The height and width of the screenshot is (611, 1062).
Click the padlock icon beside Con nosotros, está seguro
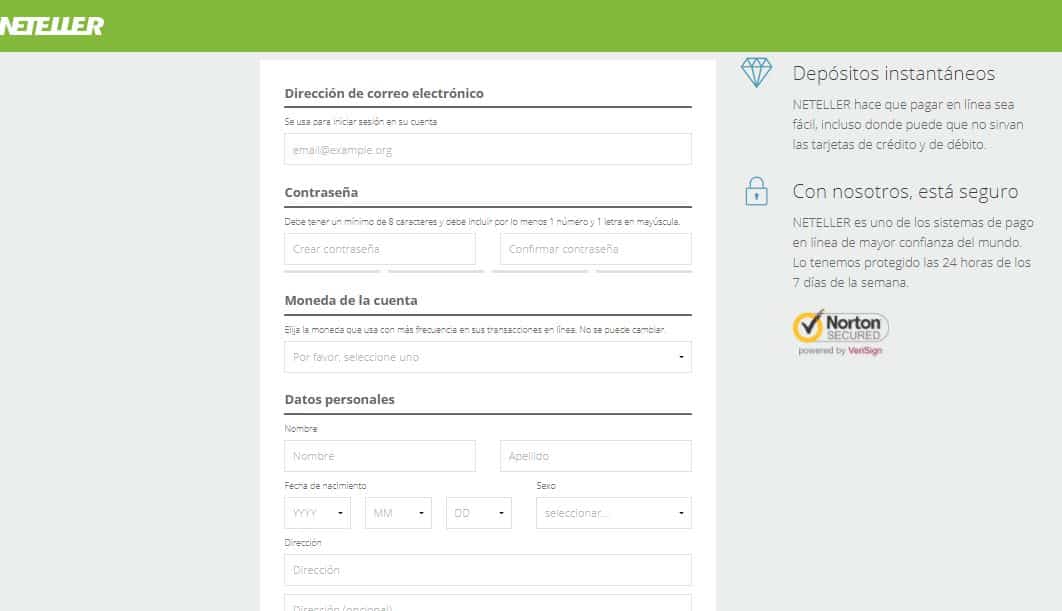[756, 191]
